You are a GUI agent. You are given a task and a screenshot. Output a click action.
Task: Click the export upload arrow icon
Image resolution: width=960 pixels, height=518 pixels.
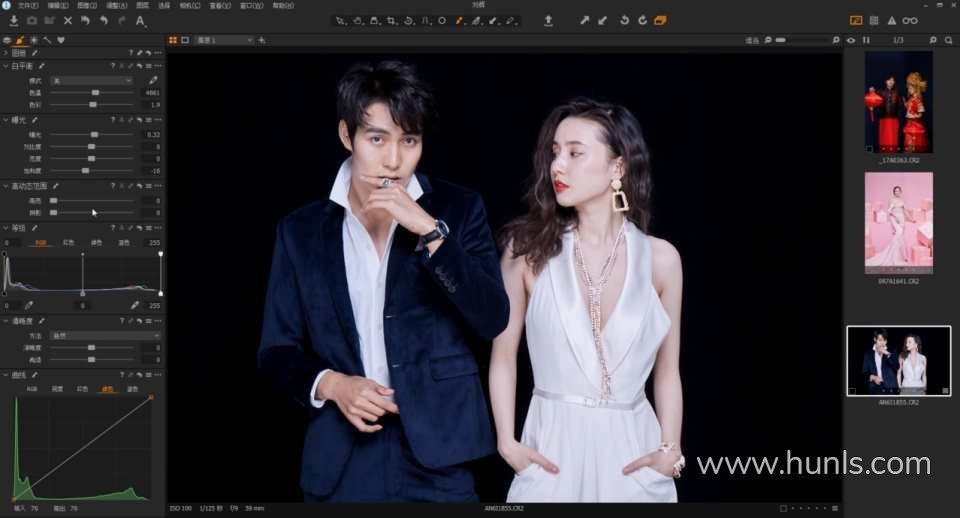tap(548, 20)
